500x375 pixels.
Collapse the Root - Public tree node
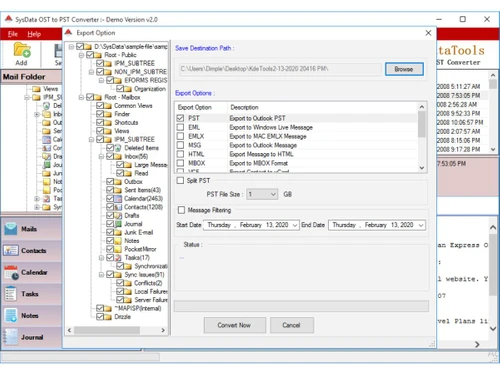pos(81,55)
